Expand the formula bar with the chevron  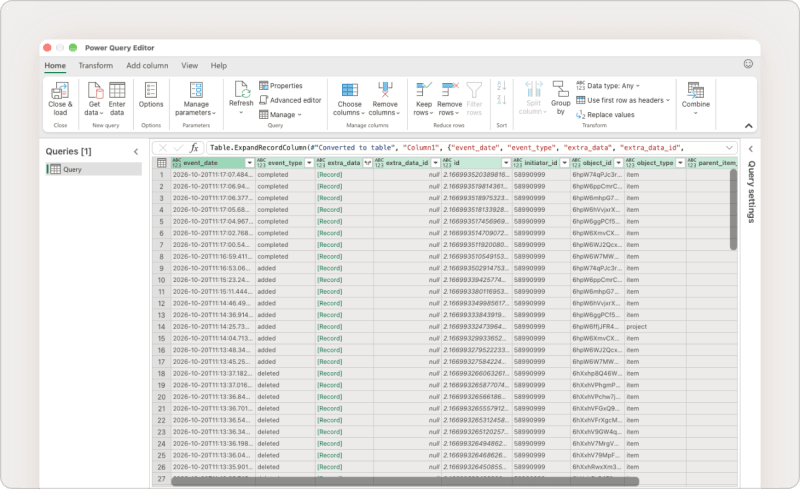pos(729,148)
